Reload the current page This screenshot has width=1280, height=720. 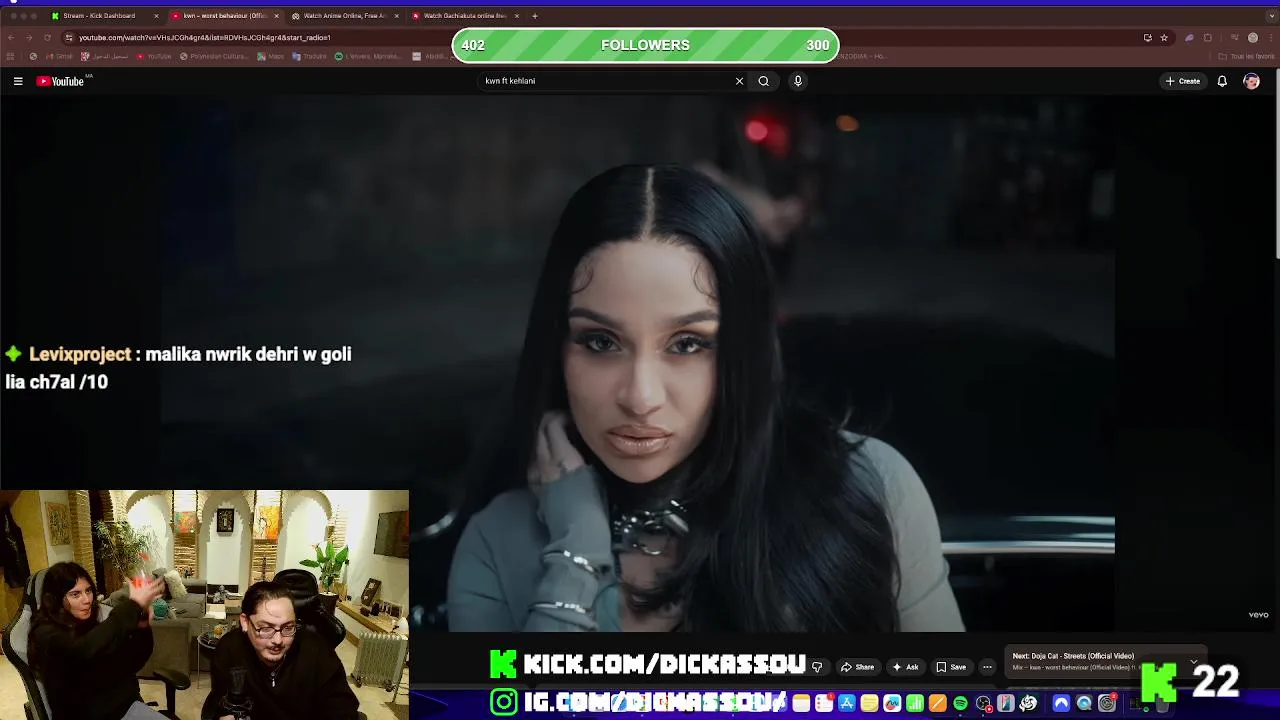click(x=47, y=38)
